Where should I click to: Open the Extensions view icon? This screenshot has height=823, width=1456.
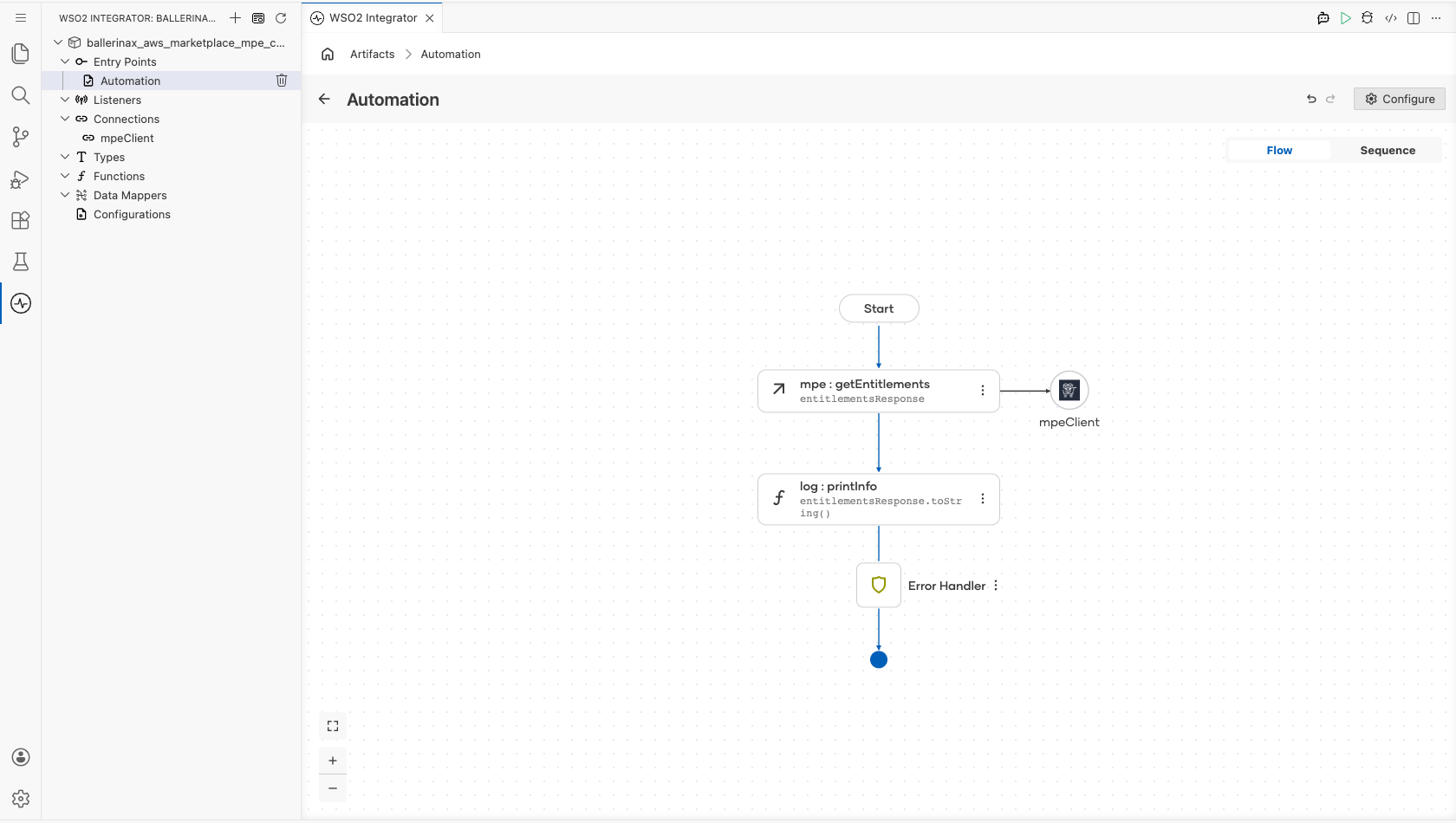21,220
